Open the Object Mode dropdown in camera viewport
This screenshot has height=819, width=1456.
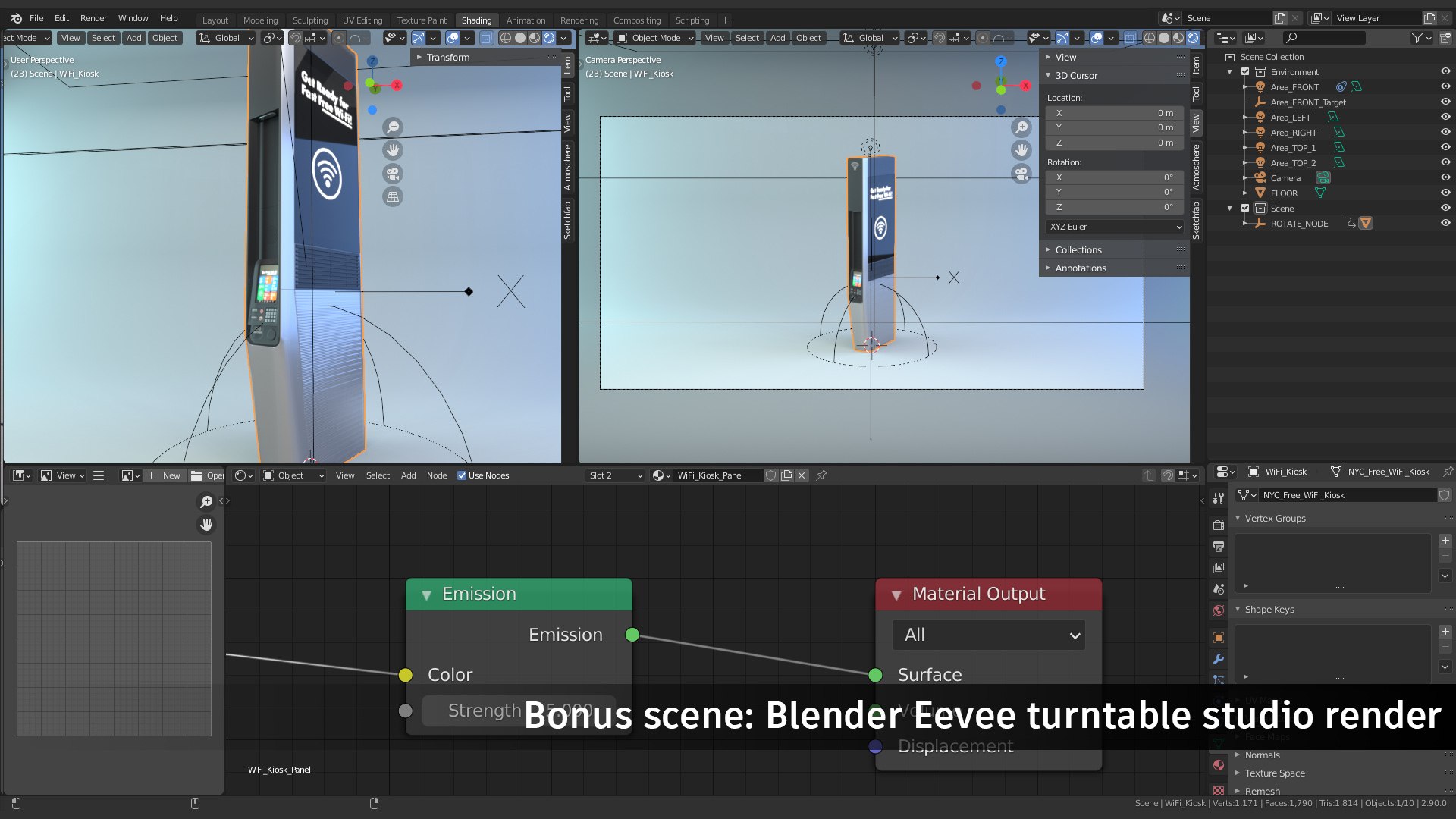[654, 38]
